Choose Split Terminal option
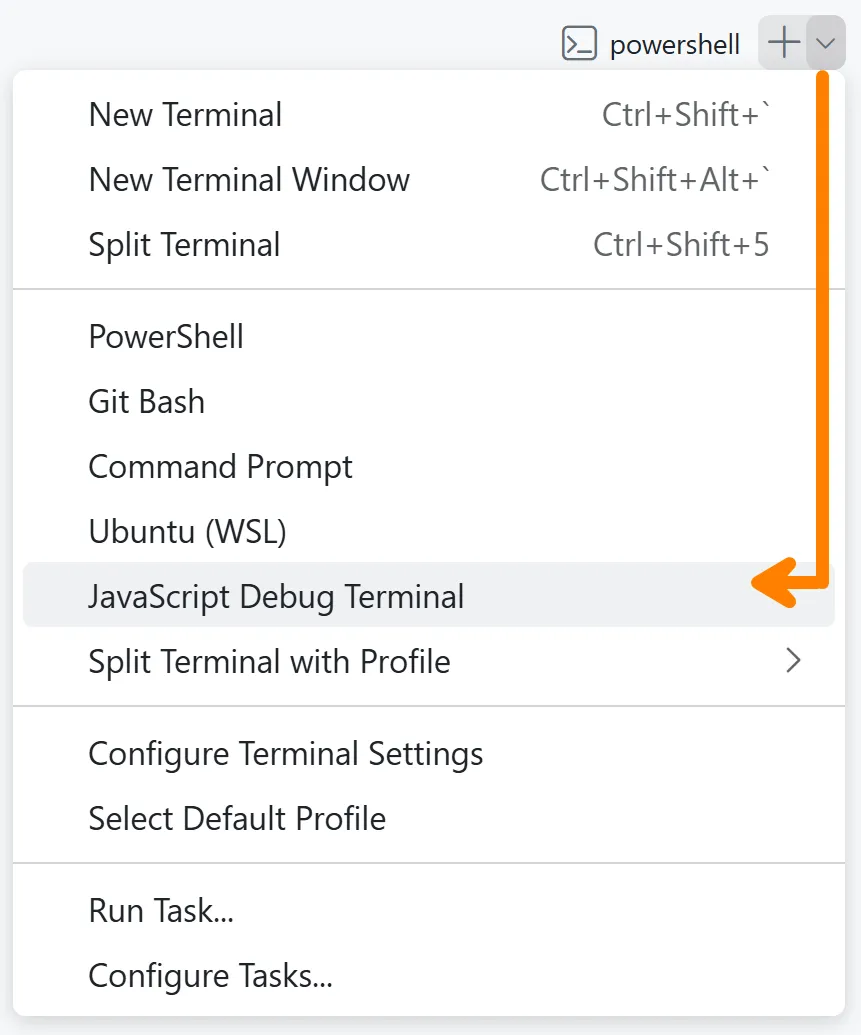 [184, 244]
